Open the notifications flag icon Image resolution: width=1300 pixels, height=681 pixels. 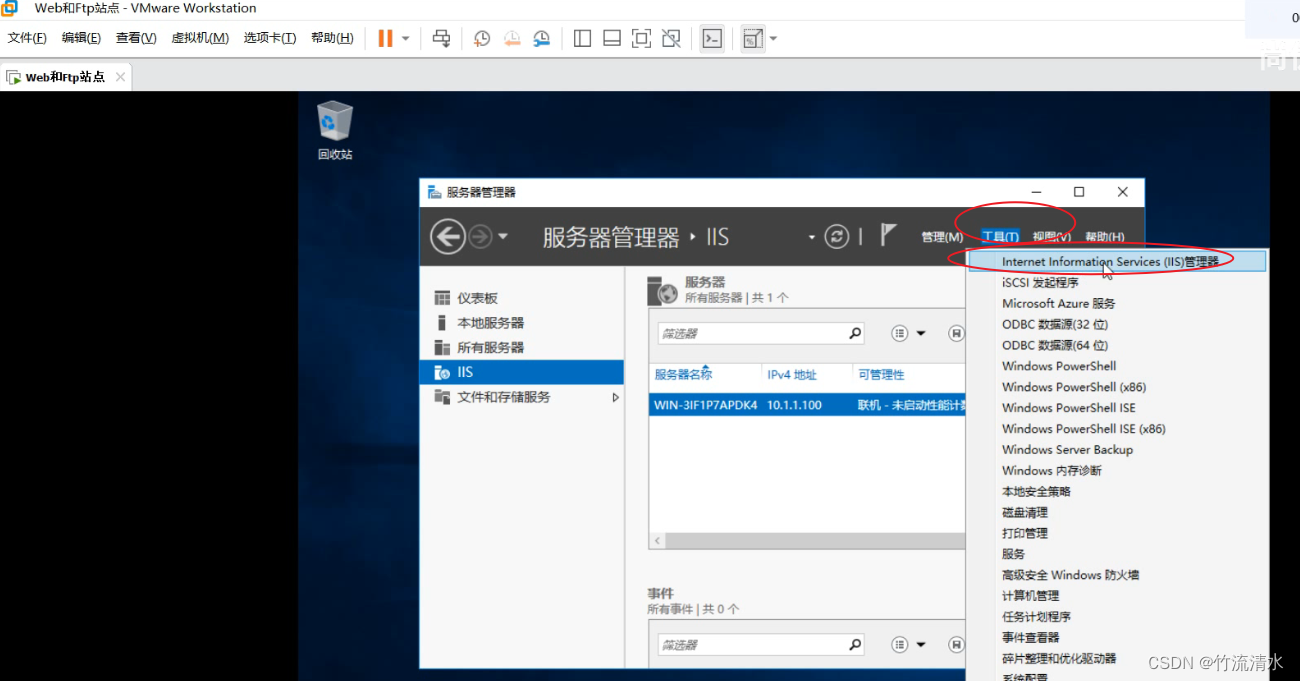[x=888, y=235]
